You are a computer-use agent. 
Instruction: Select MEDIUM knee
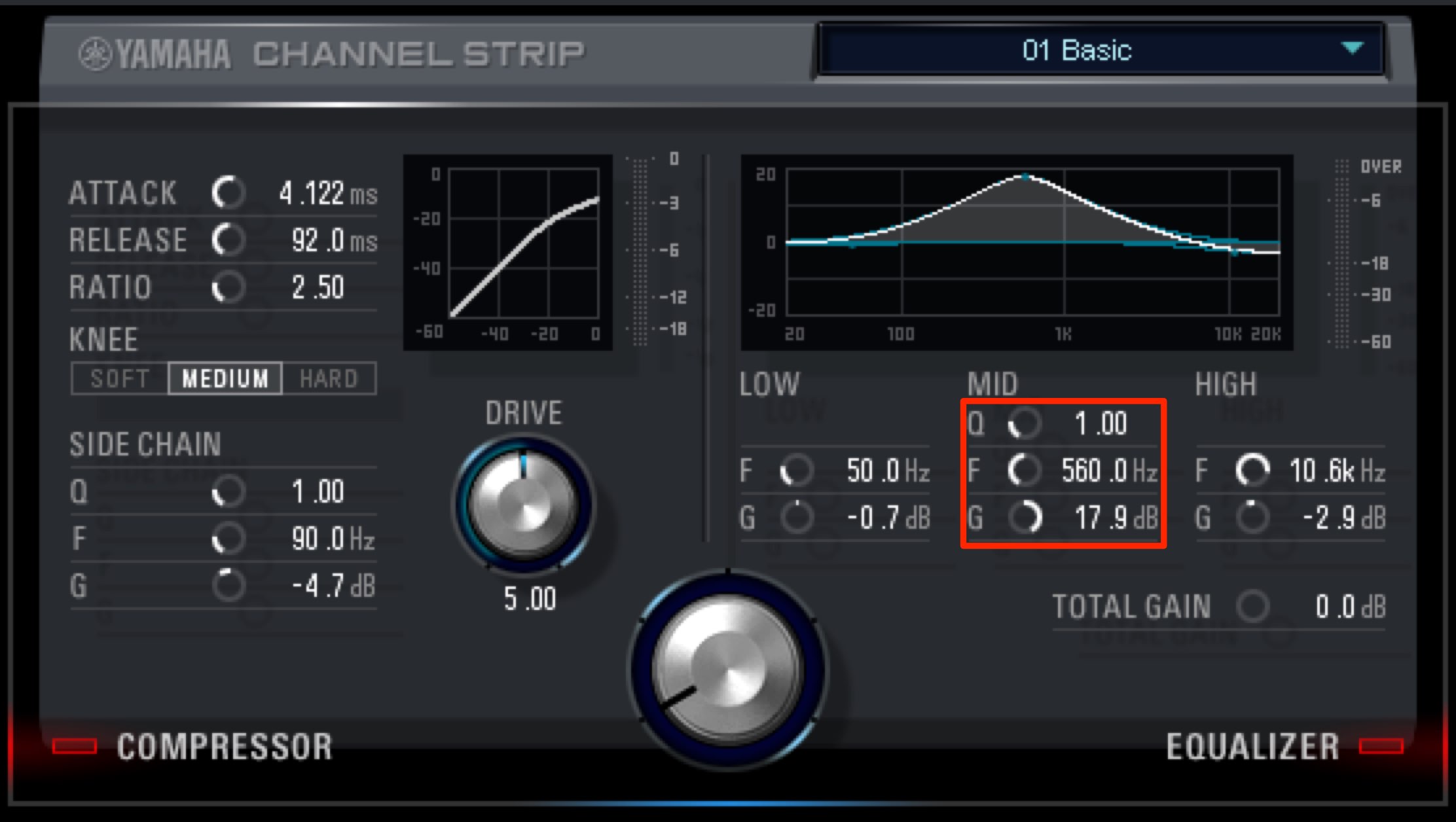225,378
